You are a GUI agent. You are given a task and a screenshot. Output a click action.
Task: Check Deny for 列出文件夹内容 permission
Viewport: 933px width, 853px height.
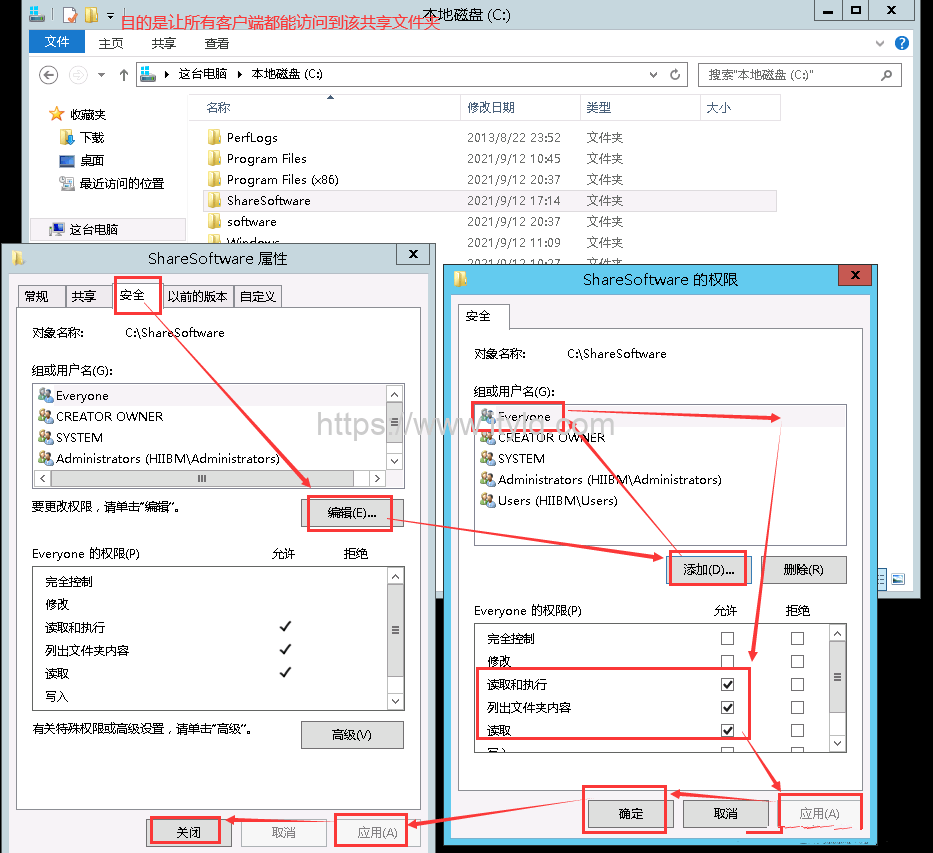[x=797, y=708]
